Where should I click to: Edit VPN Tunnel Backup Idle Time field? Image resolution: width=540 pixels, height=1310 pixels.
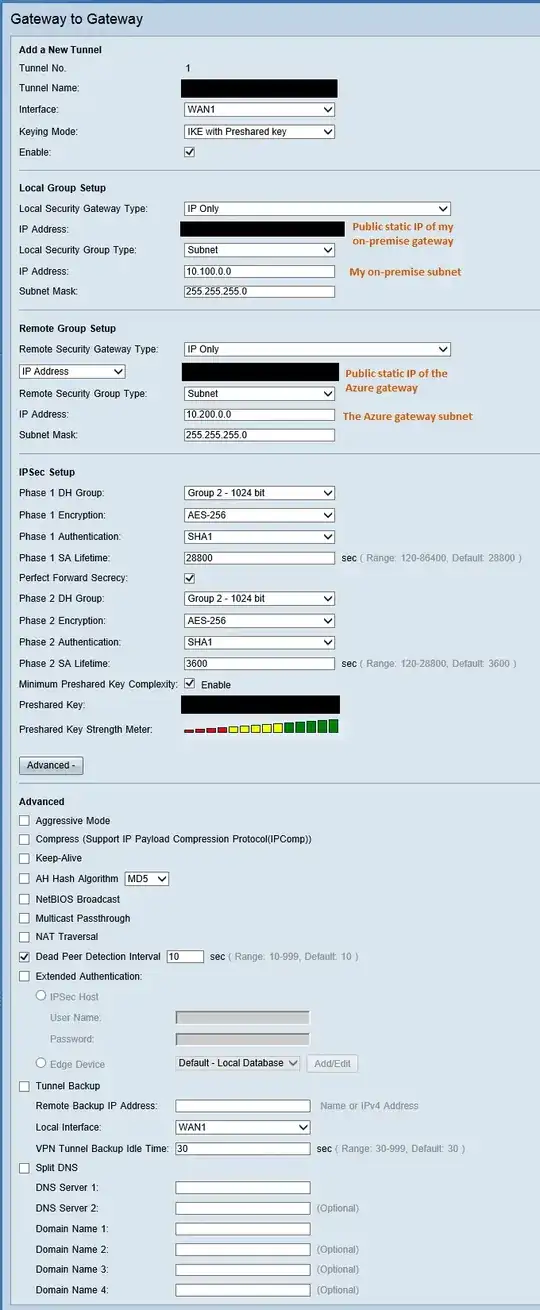(242, 1149)
